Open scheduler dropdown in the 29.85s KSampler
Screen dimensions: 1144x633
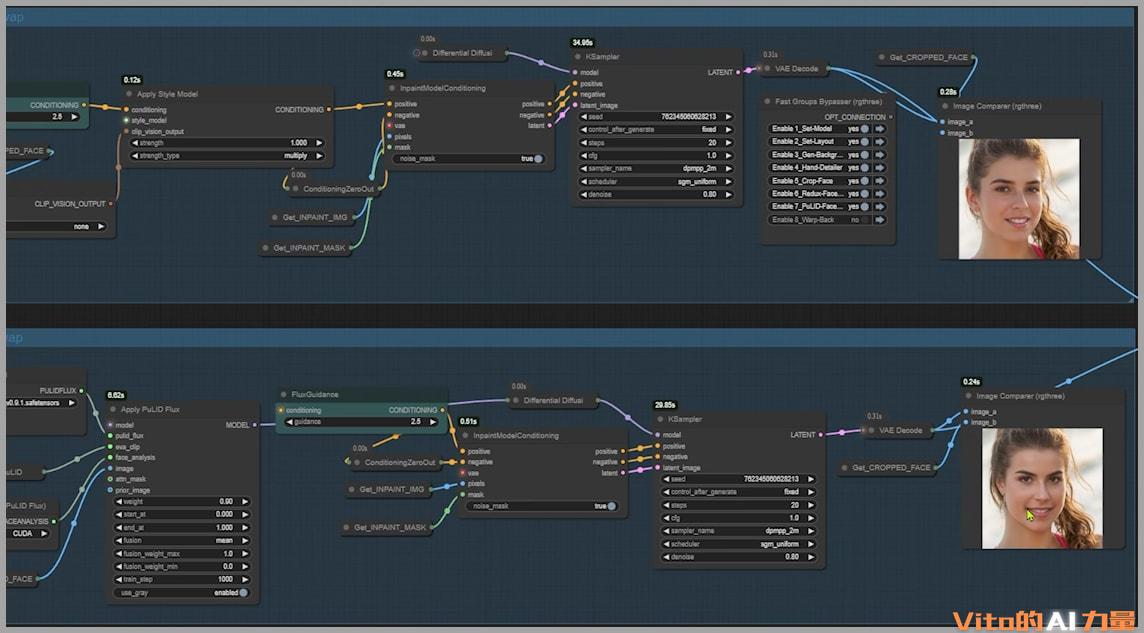(738, 544)
